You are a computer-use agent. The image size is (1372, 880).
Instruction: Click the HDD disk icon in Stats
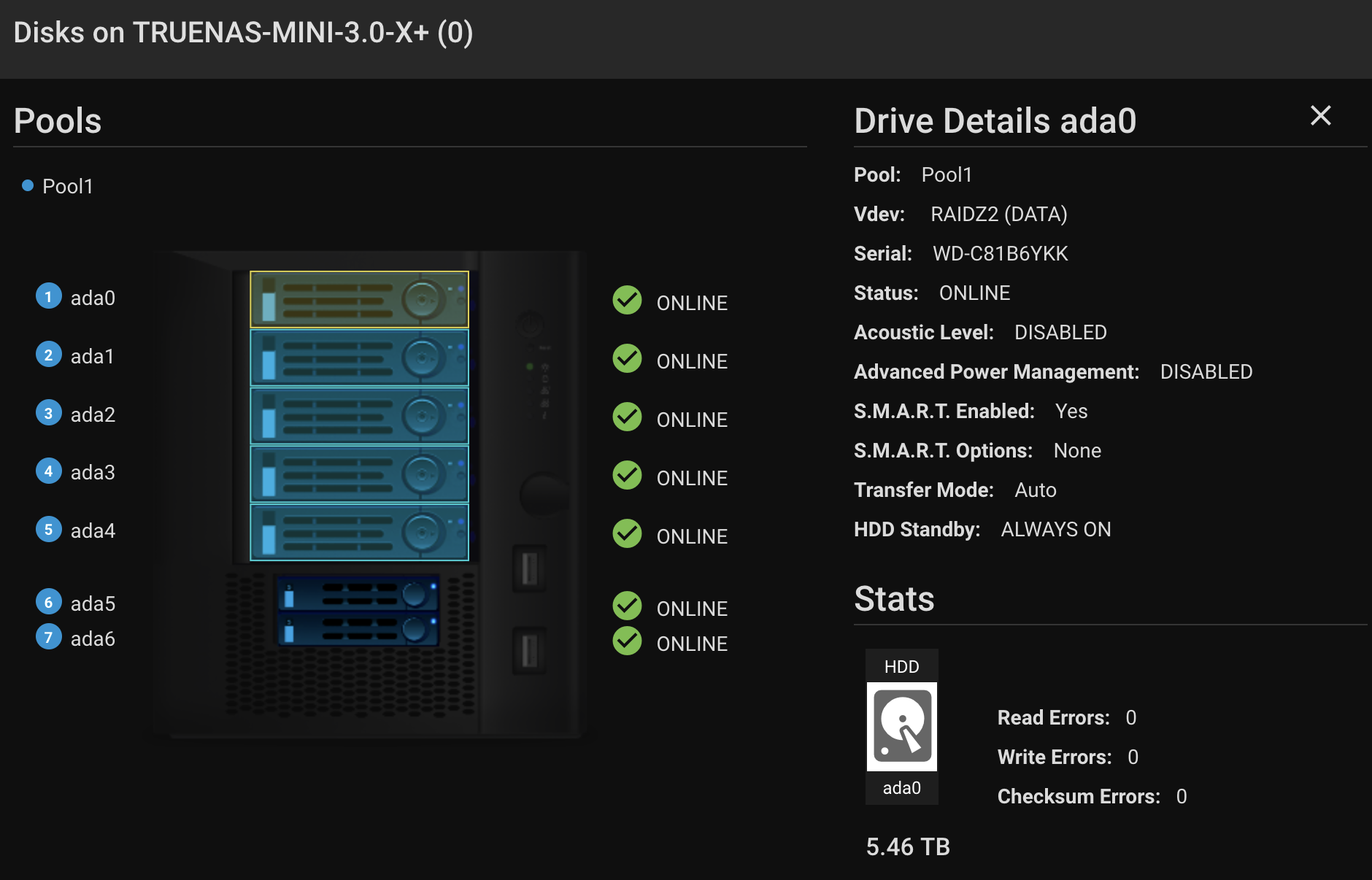[x=901, y=727]
